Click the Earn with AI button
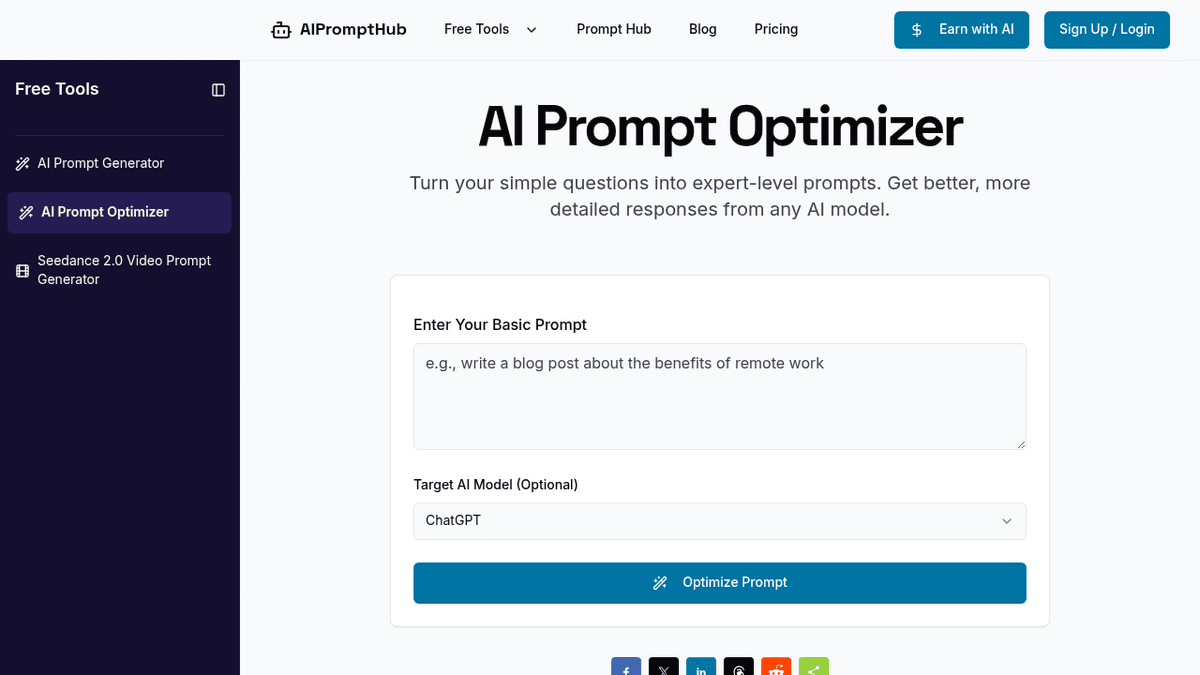This screenshot has height=675, width=1200. pos(961,30)
